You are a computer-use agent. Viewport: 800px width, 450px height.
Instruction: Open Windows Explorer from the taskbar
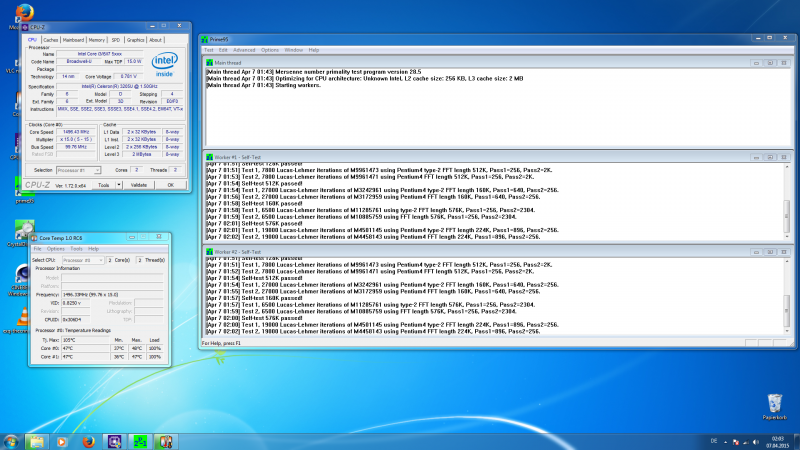(x=36, y=442)
